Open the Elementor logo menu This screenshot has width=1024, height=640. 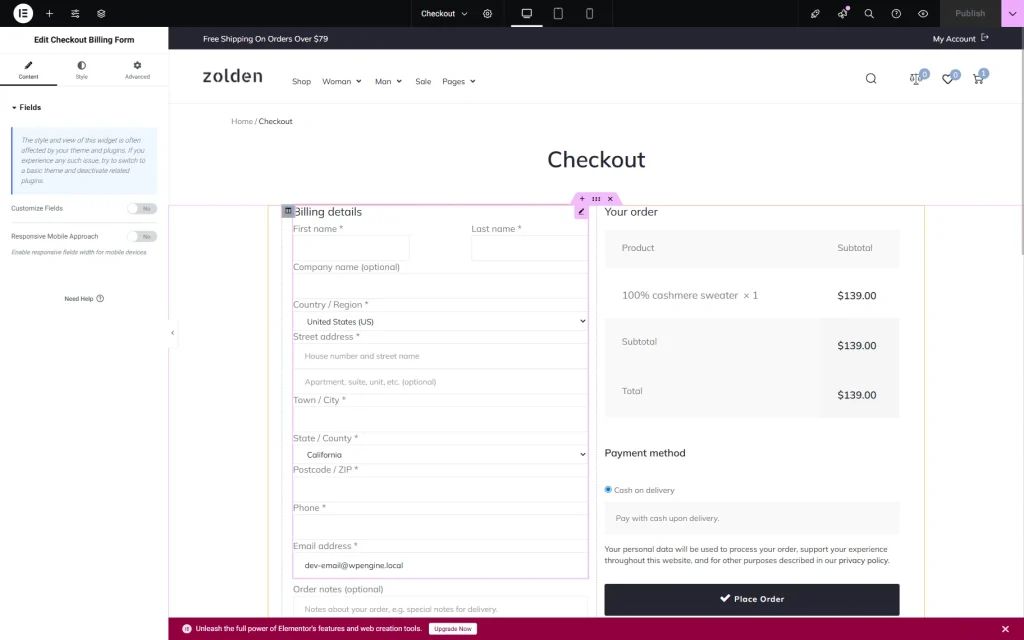(23, 13)
